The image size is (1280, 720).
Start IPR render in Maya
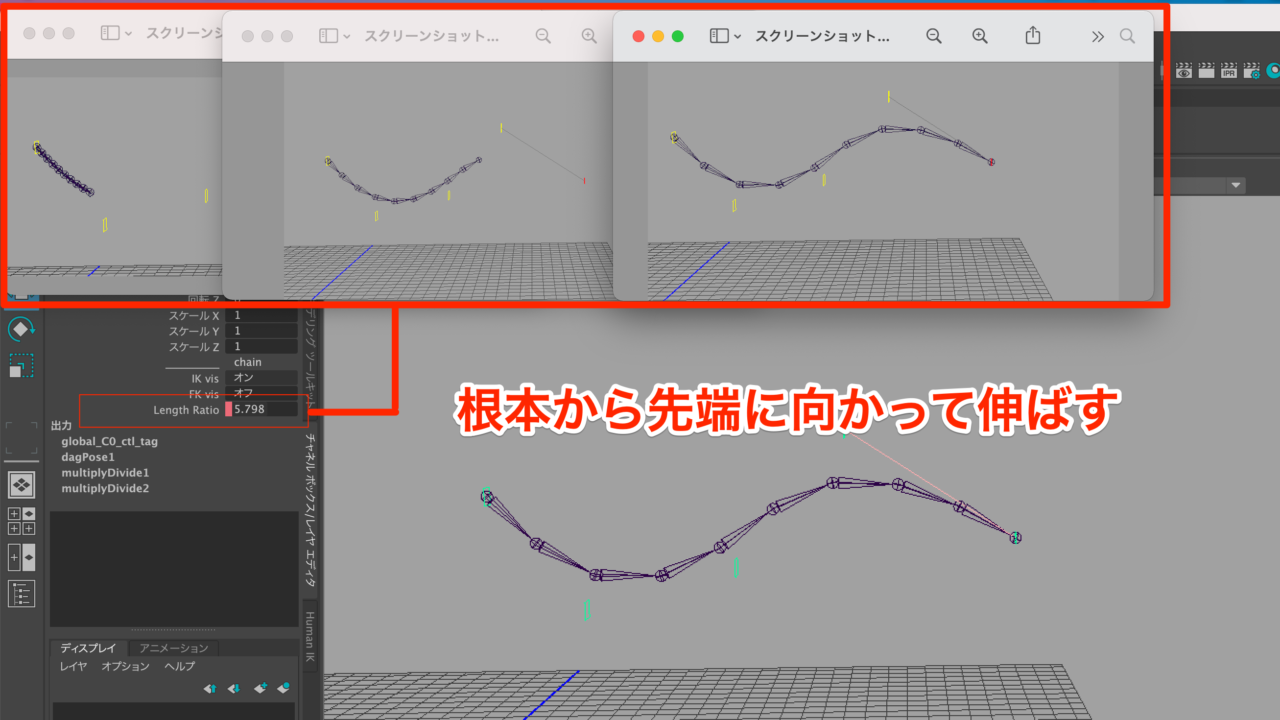[1229, 71]
